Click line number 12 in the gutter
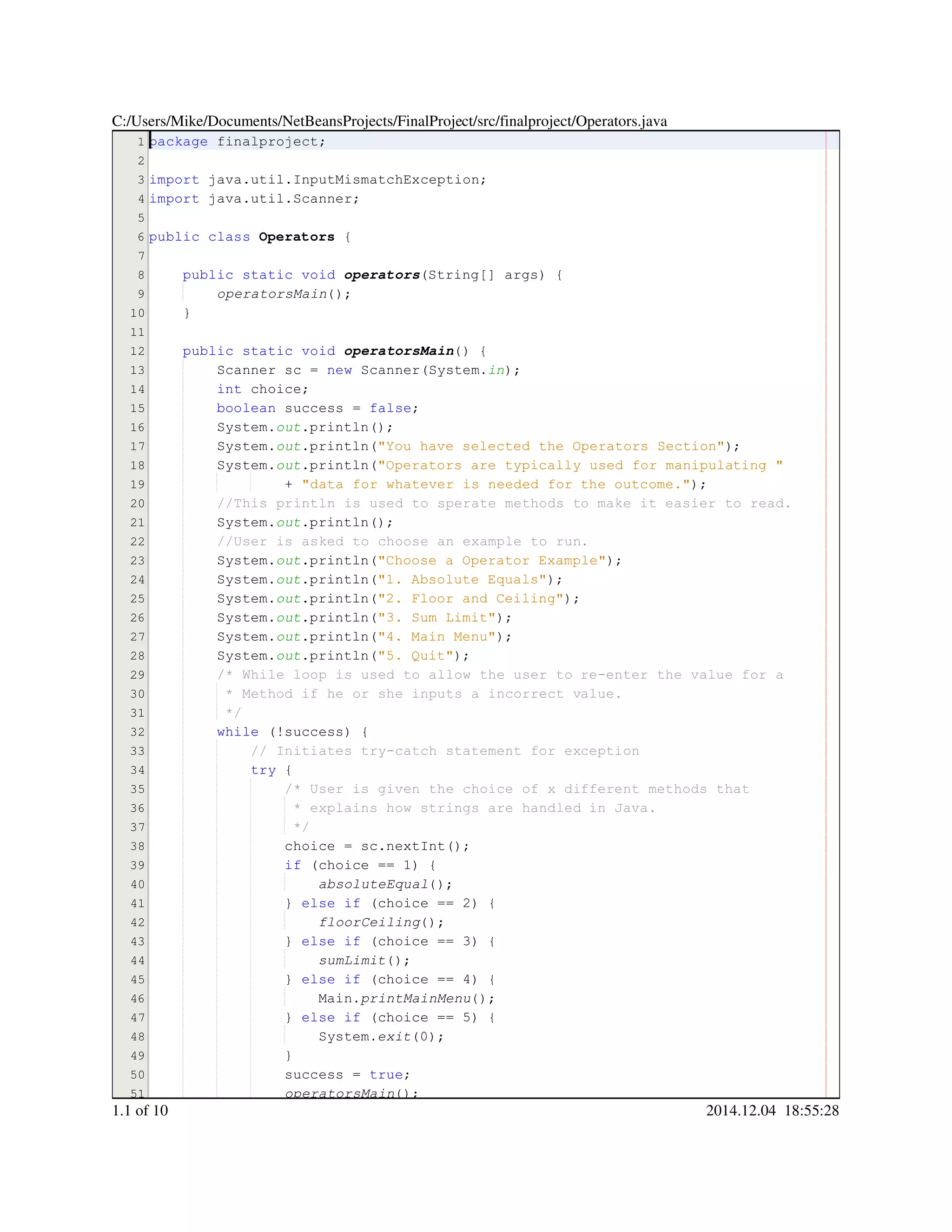The image size is (952, 1232). point(138,351)
